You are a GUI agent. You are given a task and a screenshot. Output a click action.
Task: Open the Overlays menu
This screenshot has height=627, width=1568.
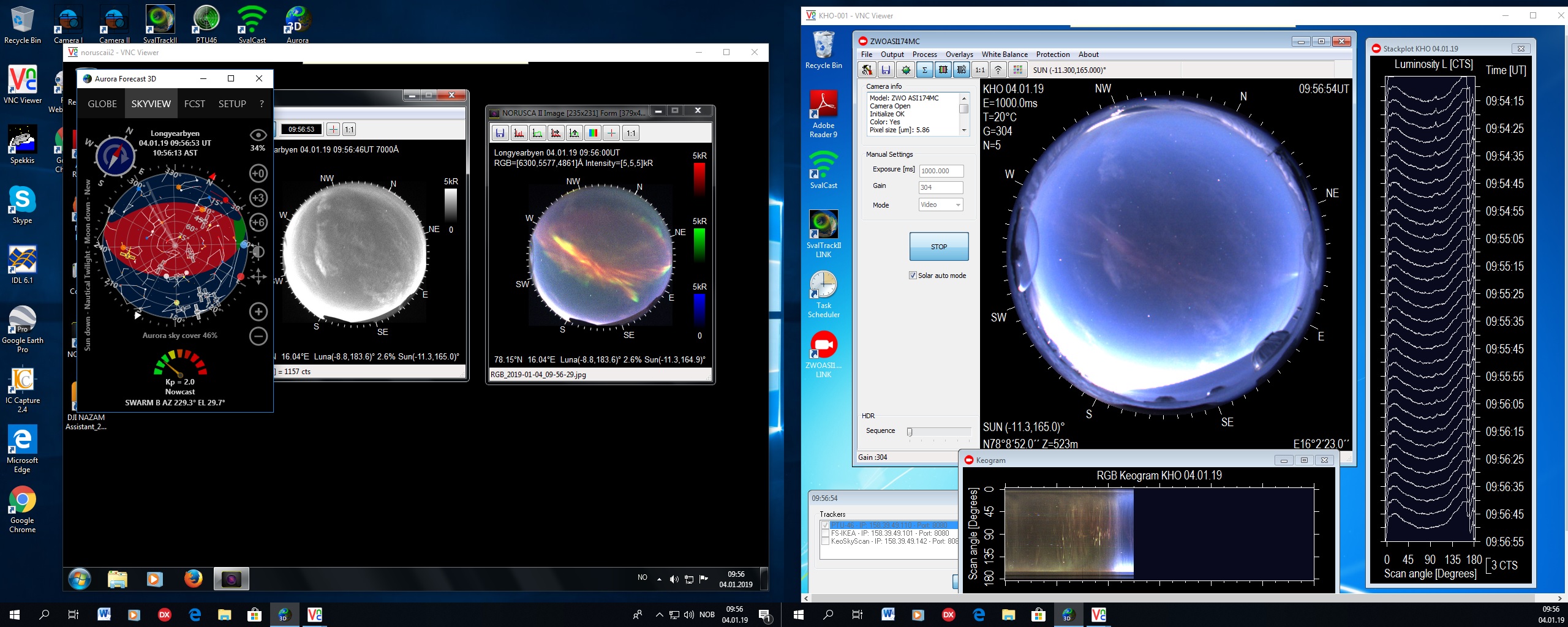959,54
